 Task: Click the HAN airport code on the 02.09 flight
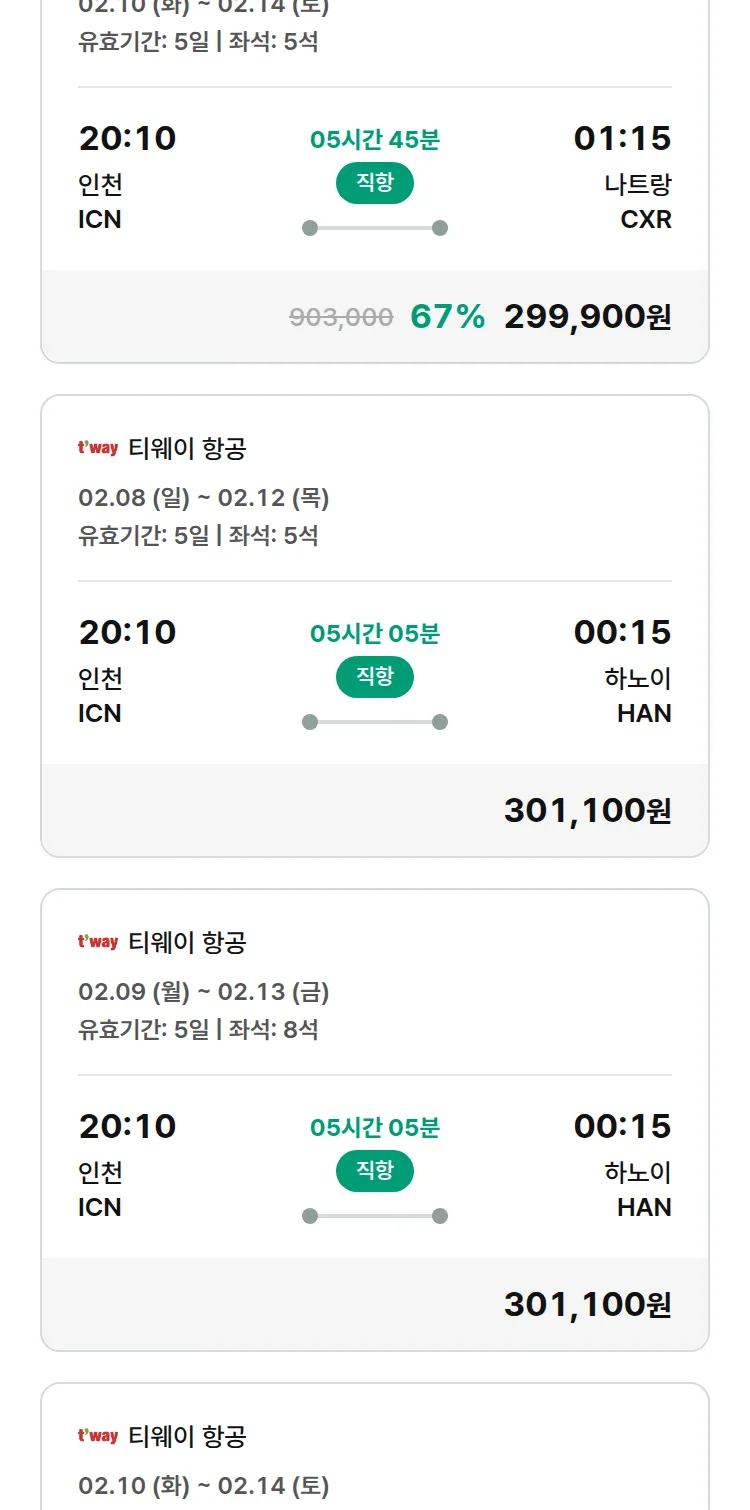pyautogui.click(x=644, y=1208)
